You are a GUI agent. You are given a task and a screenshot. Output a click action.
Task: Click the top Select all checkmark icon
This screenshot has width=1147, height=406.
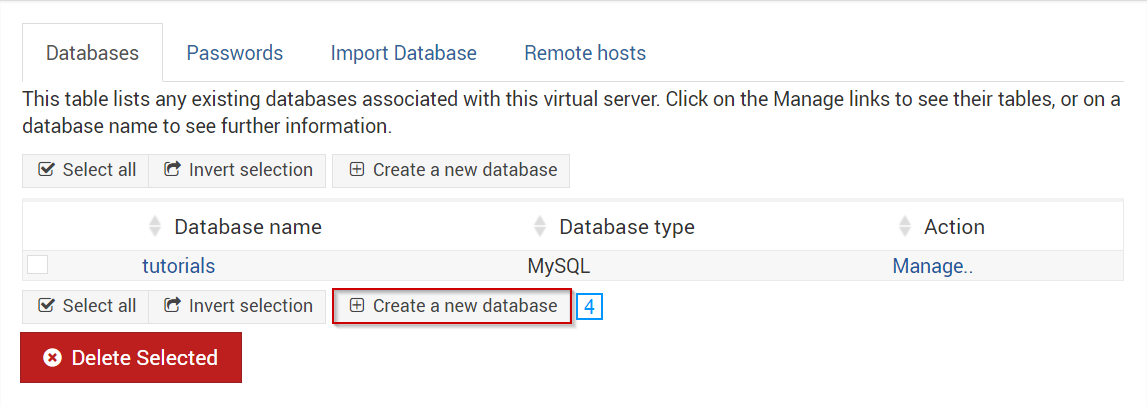47,170
